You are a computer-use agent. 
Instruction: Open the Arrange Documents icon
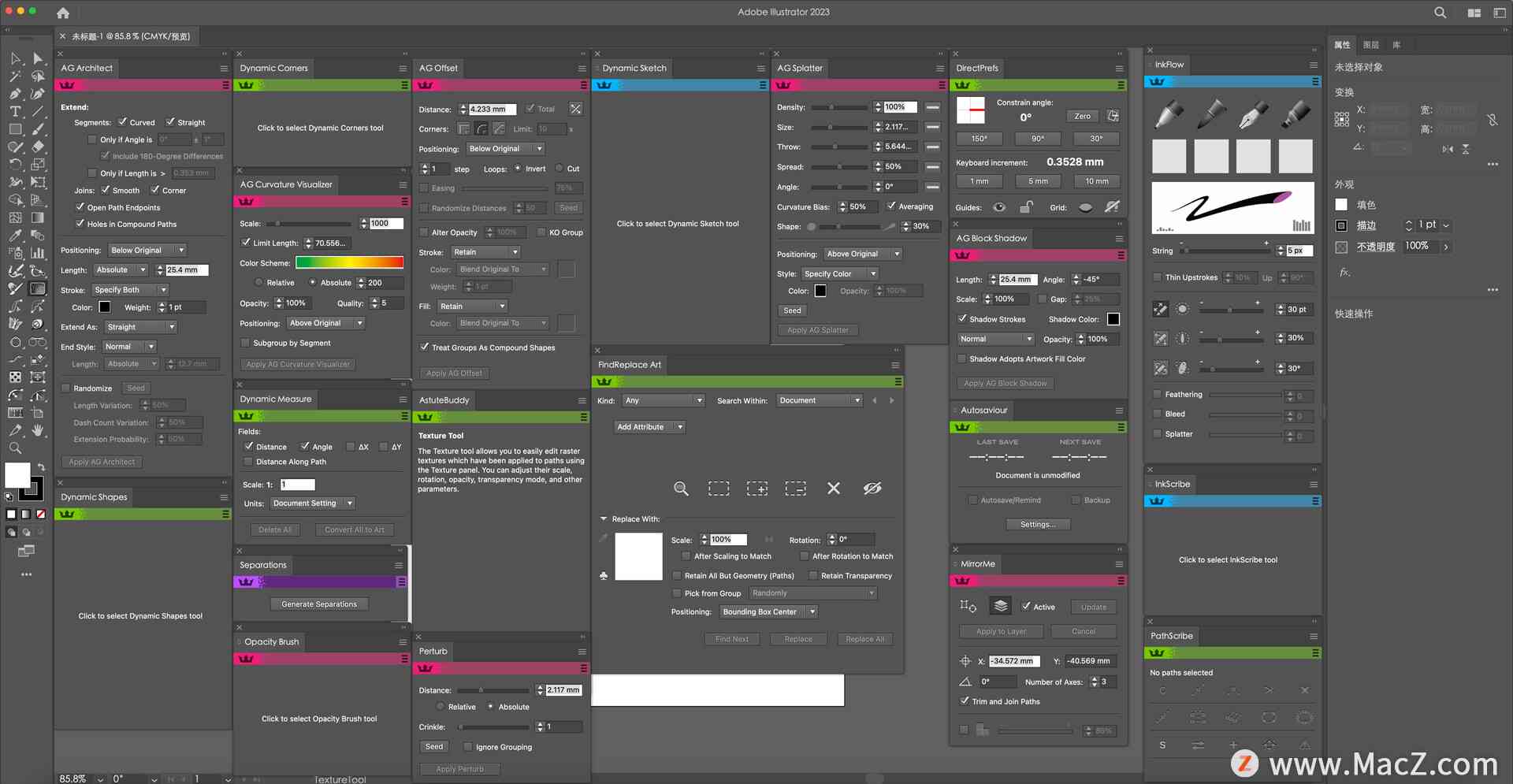tap(1474, 13)
